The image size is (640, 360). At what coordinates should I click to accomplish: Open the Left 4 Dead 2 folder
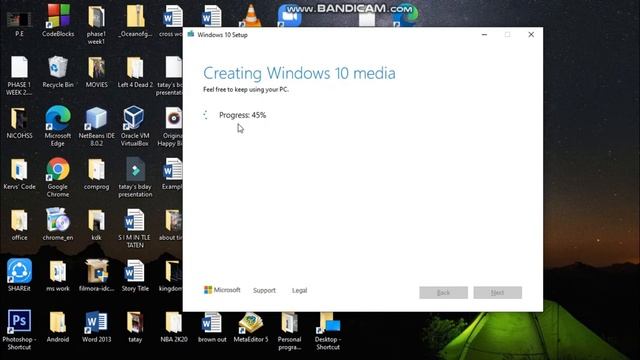pos(135,72)
